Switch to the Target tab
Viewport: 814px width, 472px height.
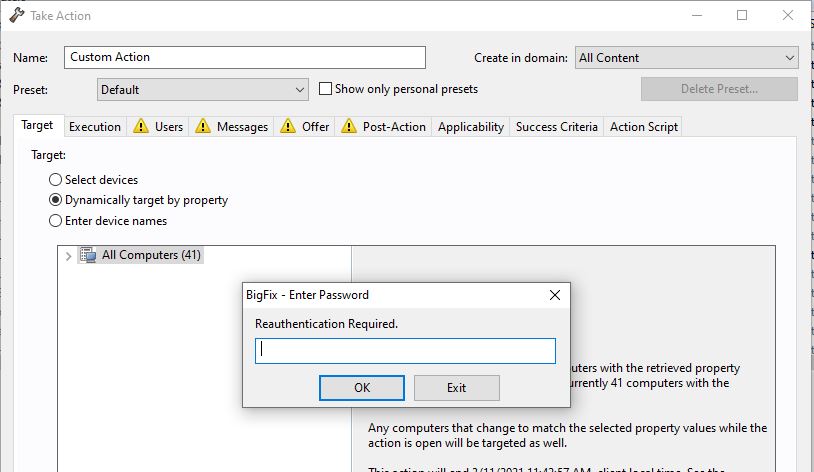click(37, 125)
